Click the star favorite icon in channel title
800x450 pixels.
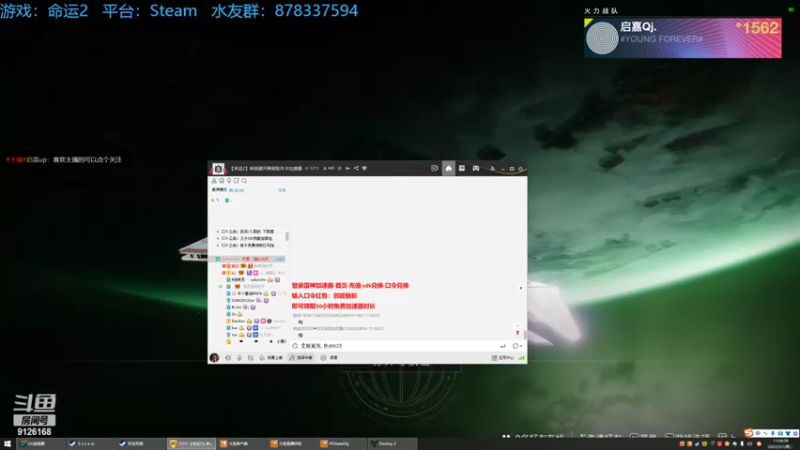click(x=339, y=168)
